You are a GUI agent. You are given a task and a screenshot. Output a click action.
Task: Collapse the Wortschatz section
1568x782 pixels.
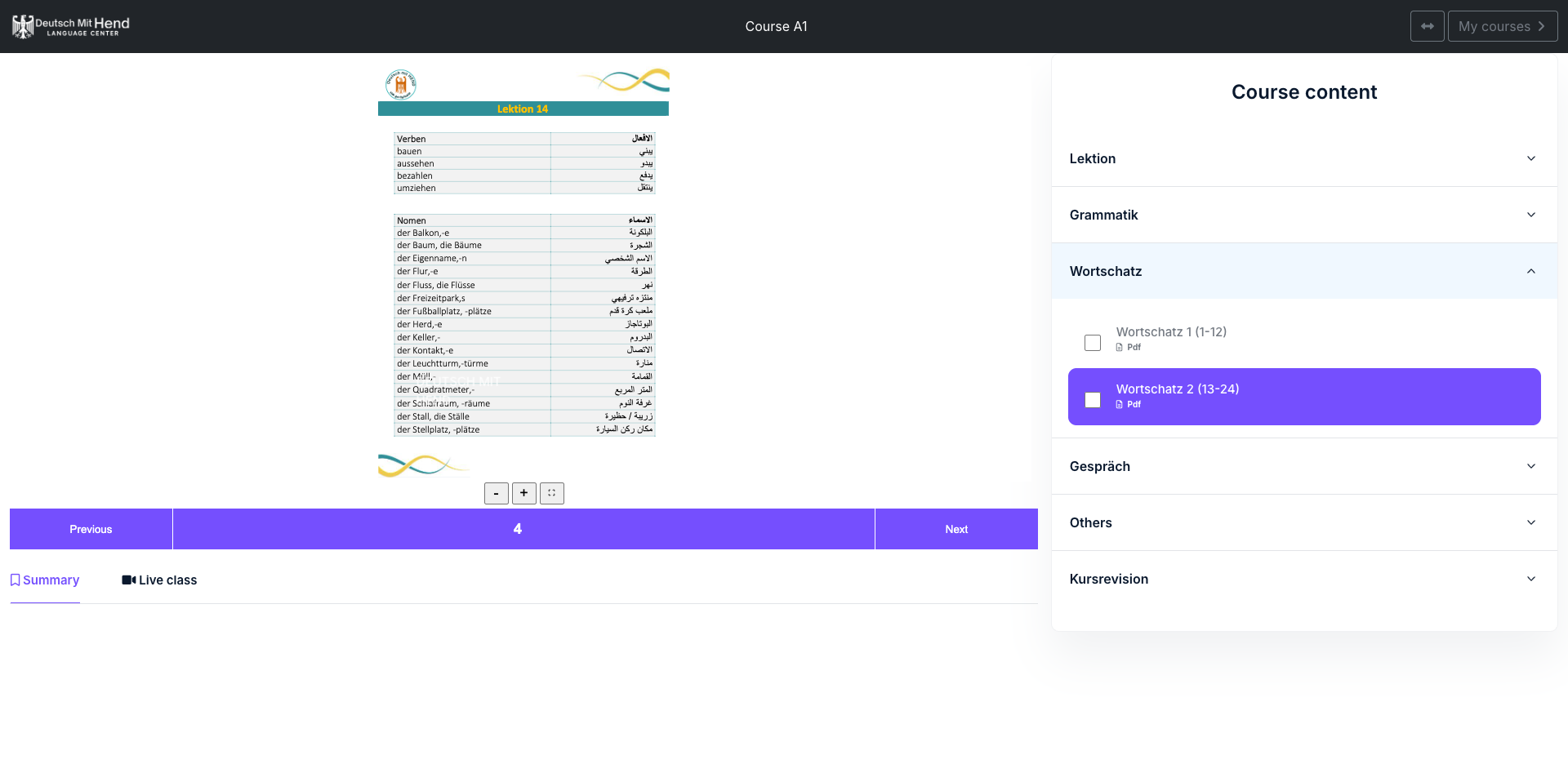point(1304,271)
